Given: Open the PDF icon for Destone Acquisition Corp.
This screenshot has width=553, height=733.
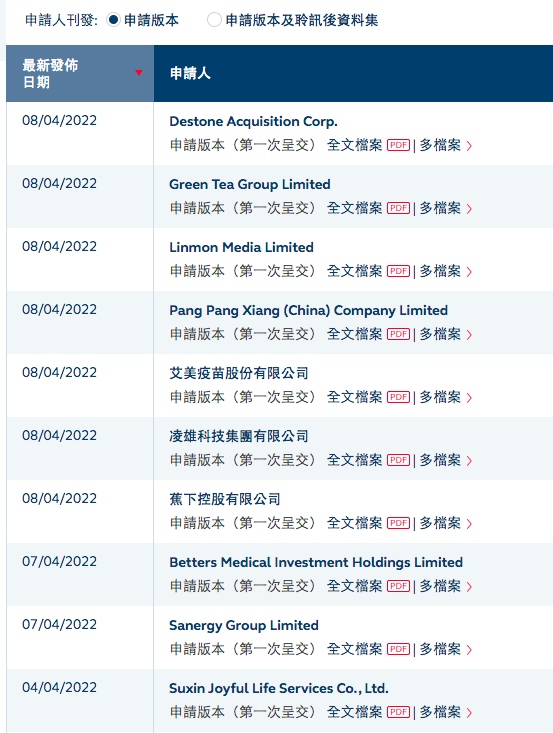Looking at the screenshot, I should [x=398, y=145].
